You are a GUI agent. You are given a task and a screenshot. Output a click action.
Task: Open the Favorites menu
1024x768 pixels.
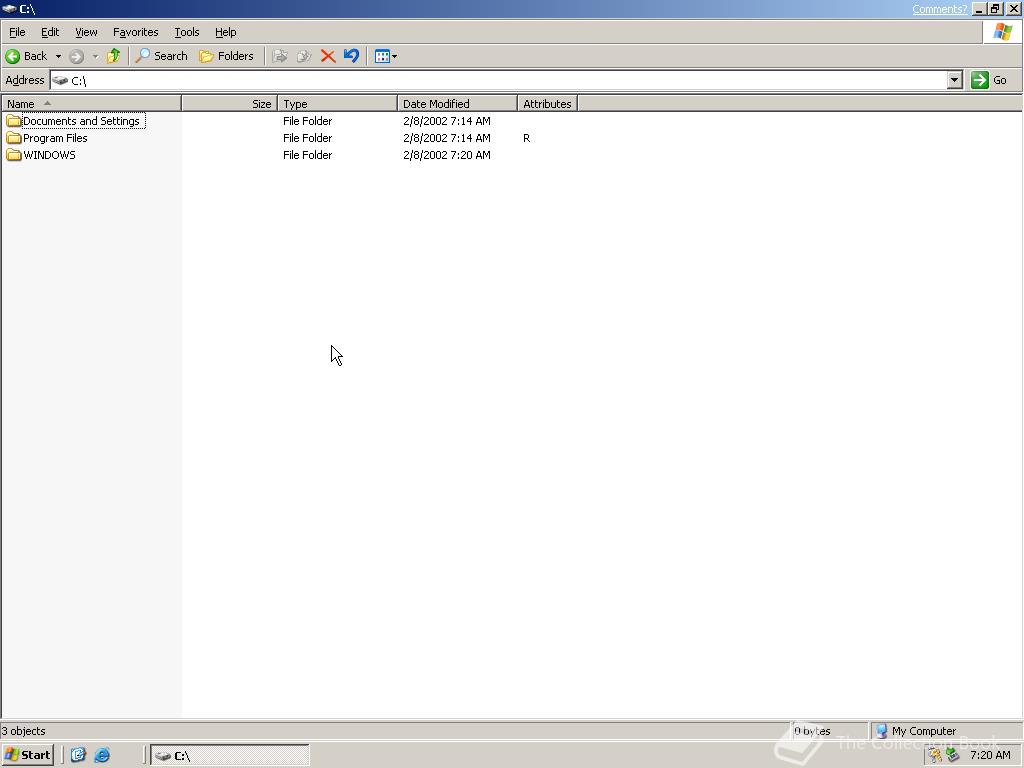[x=135, y=32]
